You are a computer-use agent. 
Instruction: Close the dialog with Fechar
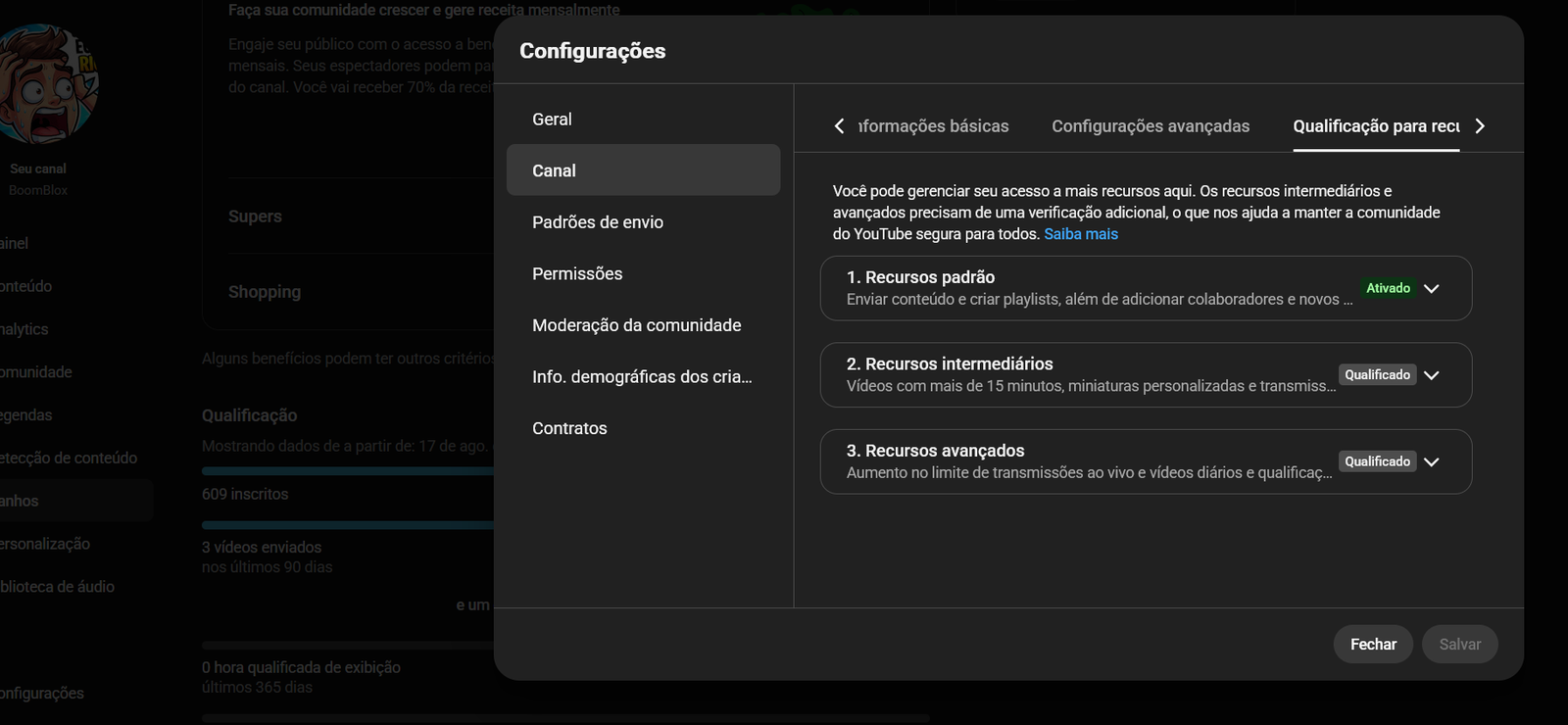click(1373, 644)
